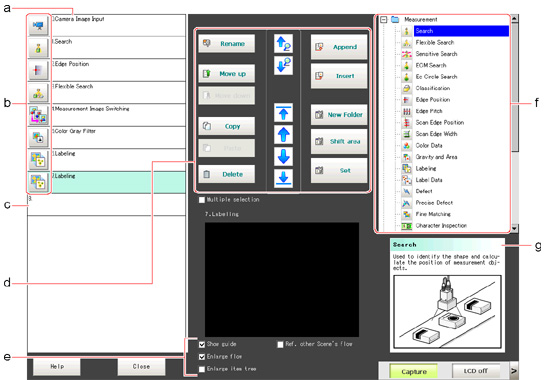Click the Classification icon in item tree
This screenshot has width=546, height=380.
click(x=406, y=88)
